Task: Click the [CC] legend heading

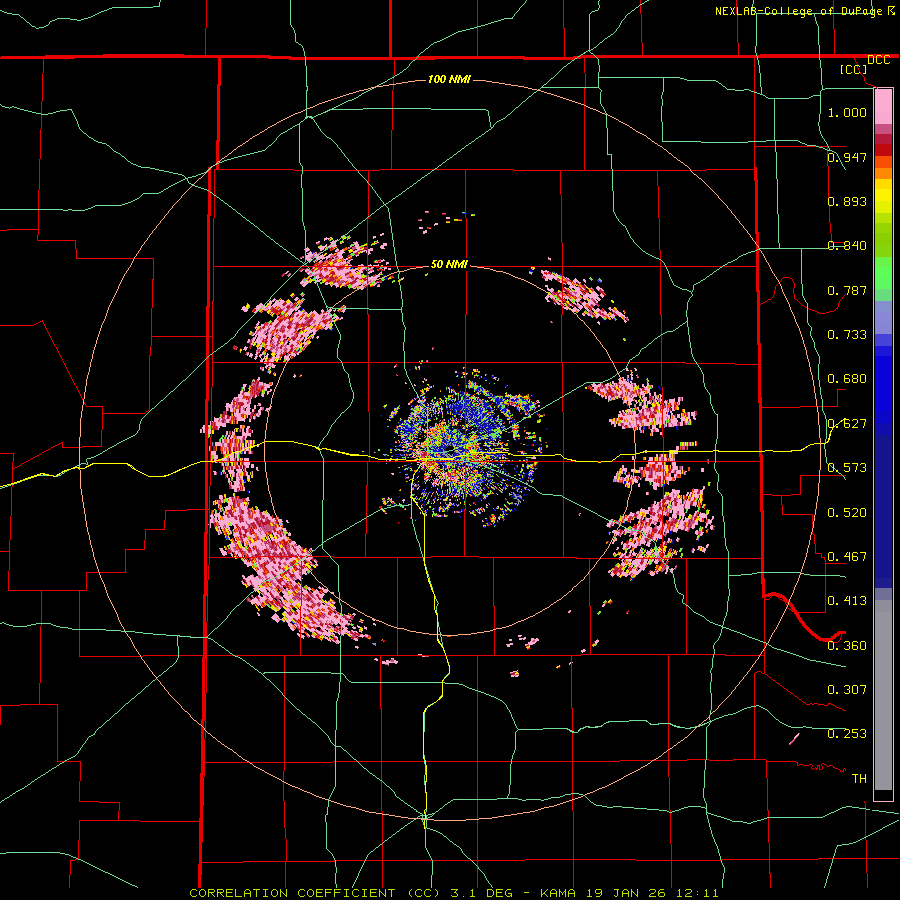Action: point(854,69)
